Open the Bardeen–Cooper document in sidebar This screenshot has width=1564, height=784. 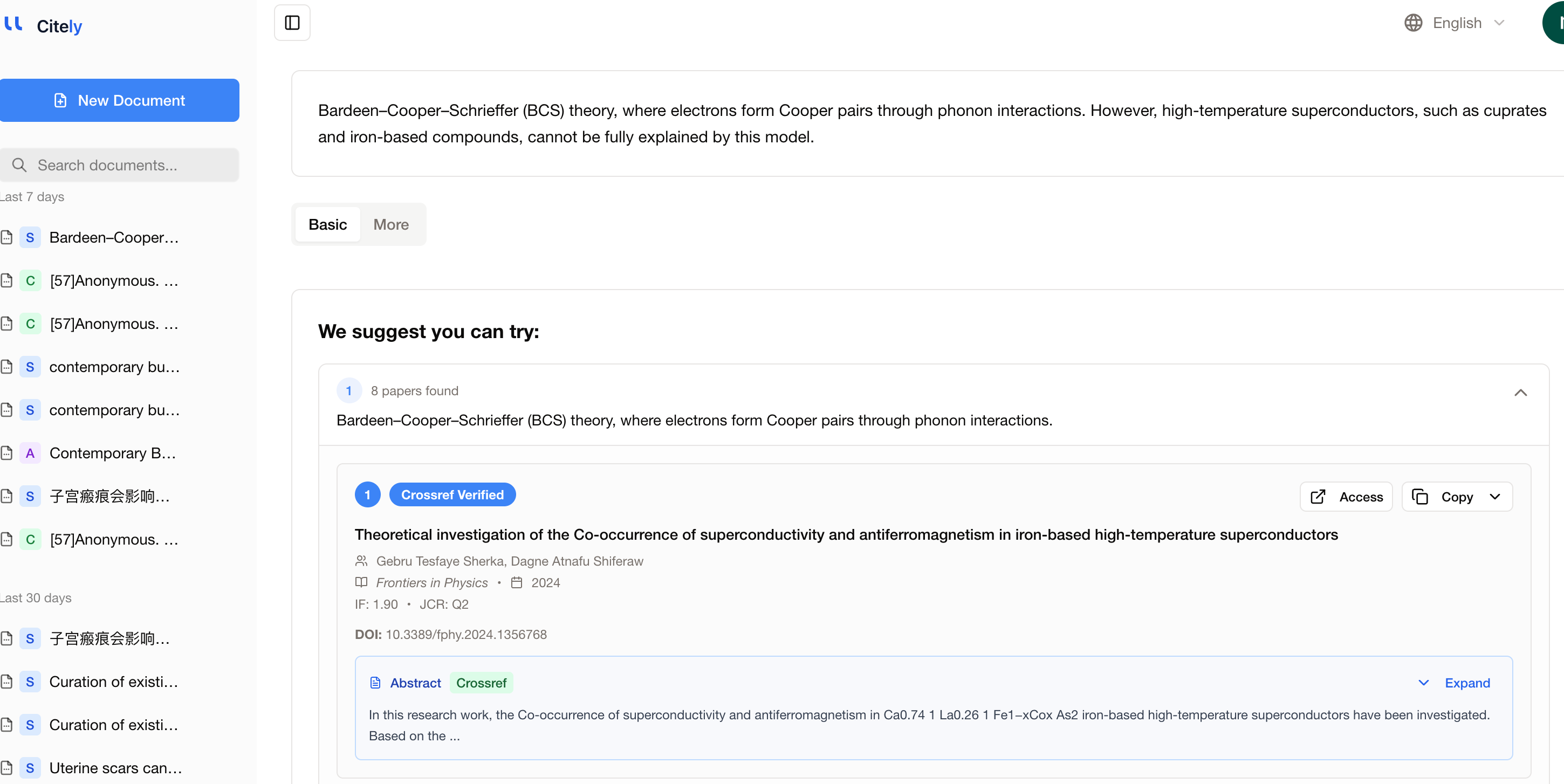(114, 237)
